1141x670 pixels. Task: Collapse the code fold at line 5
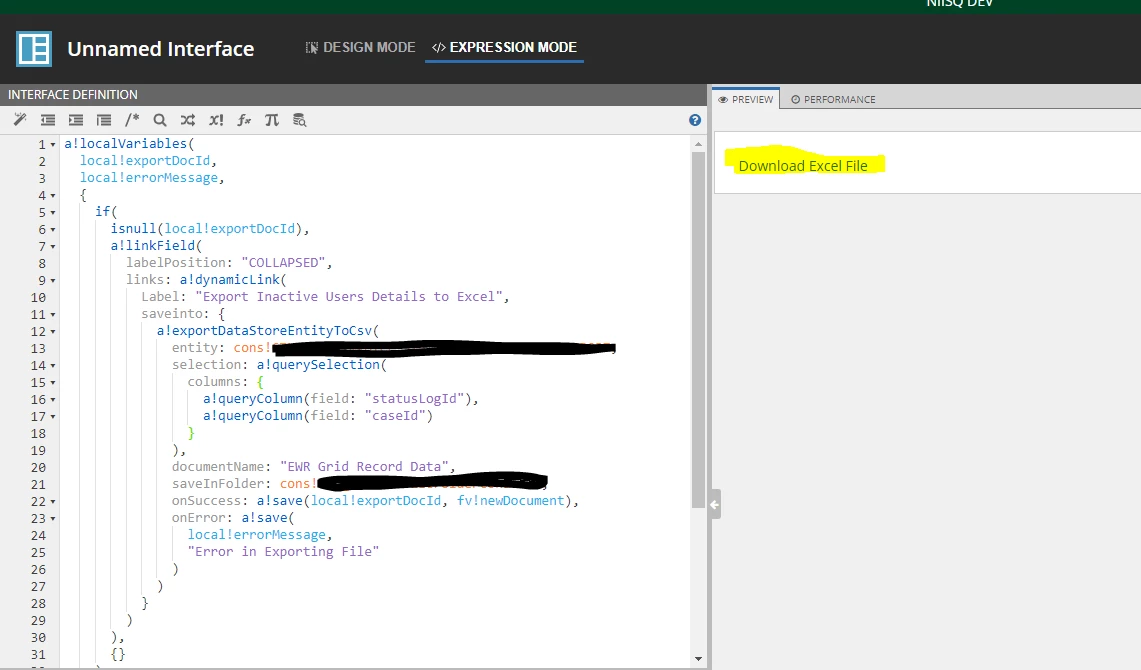[x=53, y=212]
